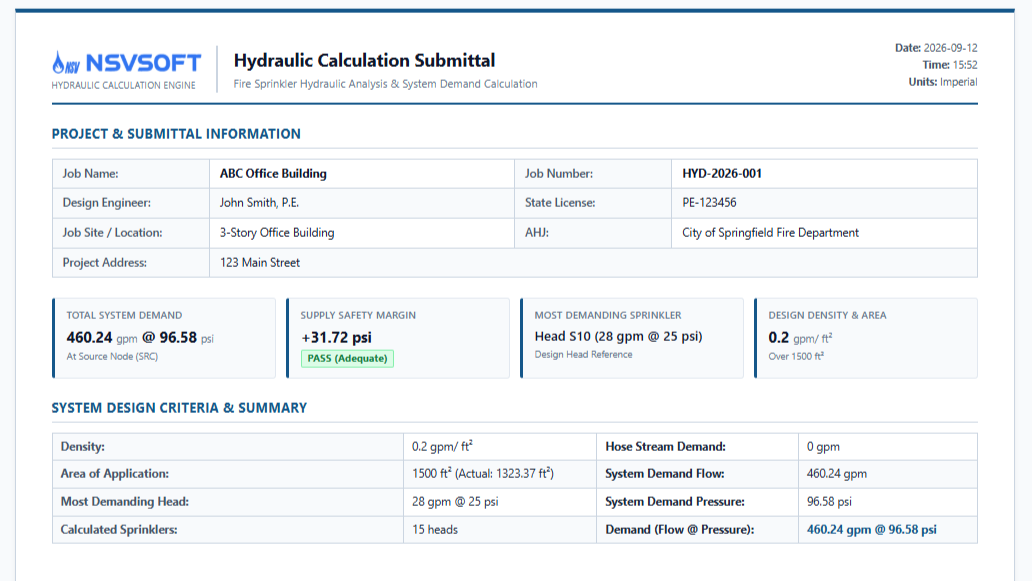The width and height of the screenshot is (1032, 581).
Task: Click the +31.72 psi safety margin value
Action: tap(336, 338)
